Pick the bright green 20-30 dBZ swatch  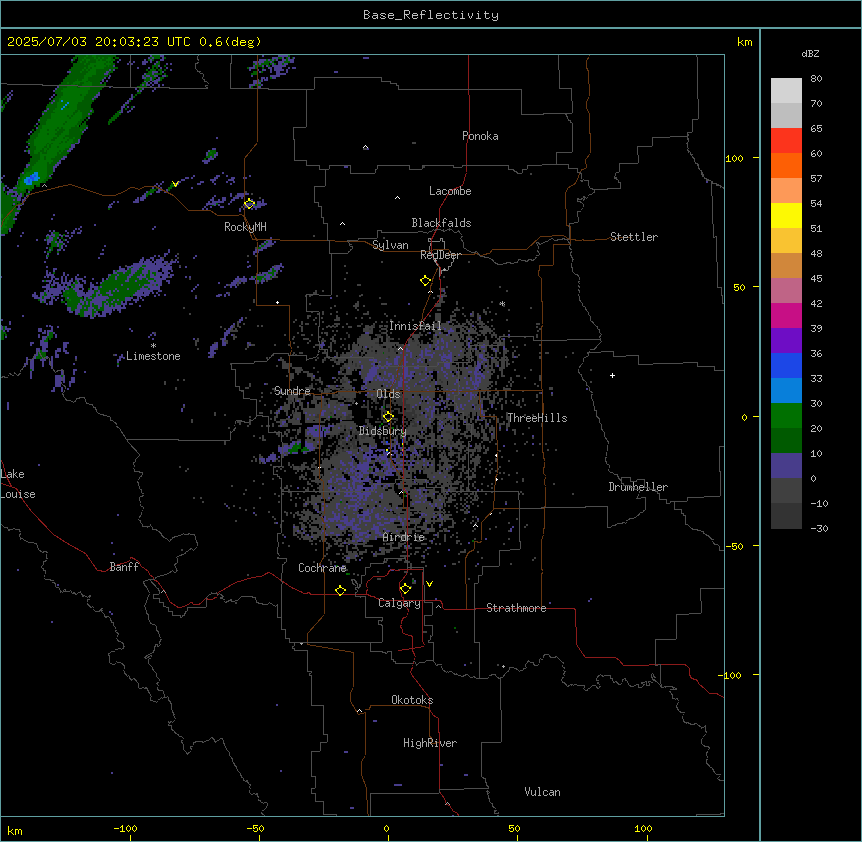point(786,416)
